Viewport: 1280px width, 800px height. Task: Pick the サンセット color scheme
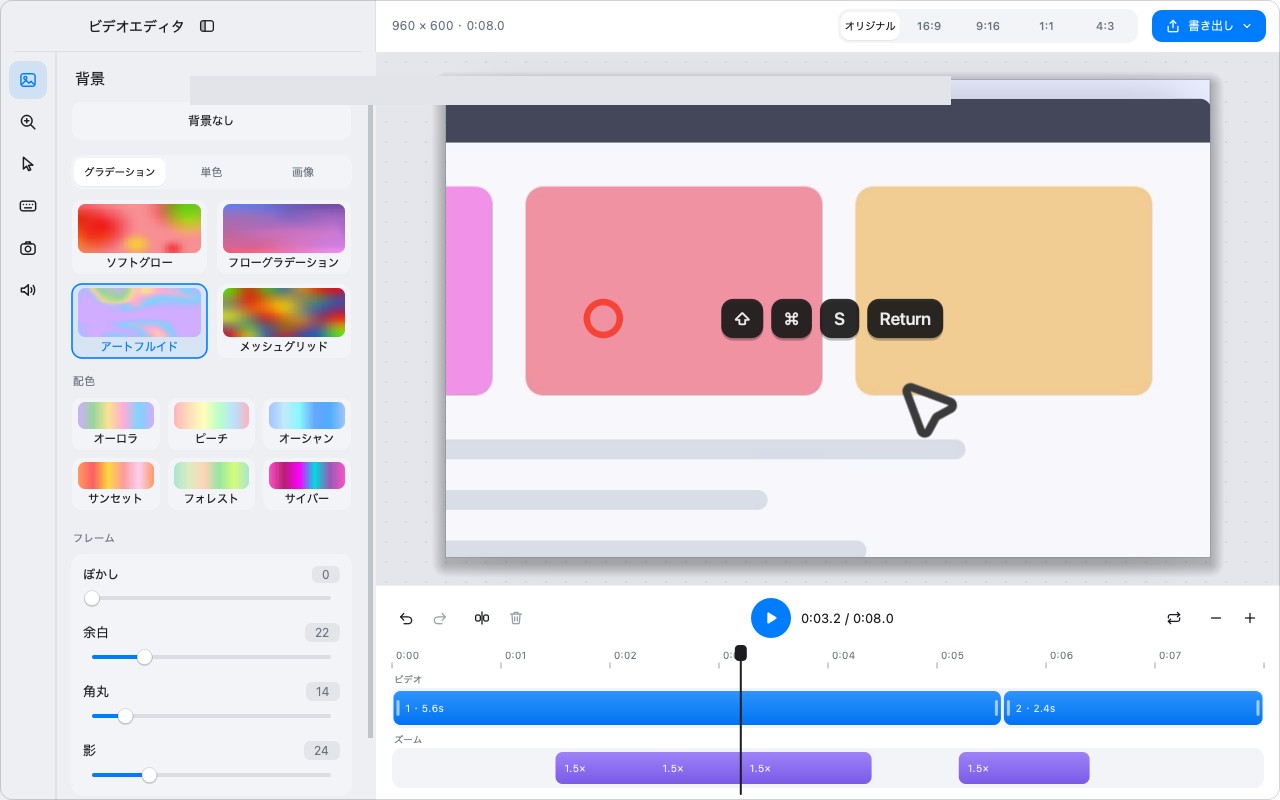tap(116, 484)
